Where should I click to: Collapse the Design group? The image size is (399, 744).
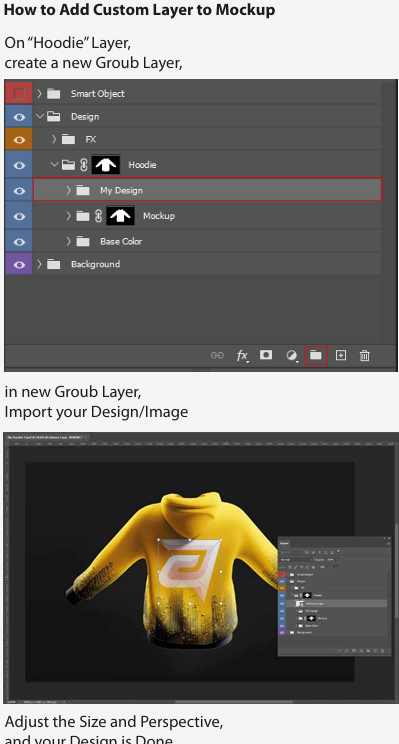(x=40, y=116)
